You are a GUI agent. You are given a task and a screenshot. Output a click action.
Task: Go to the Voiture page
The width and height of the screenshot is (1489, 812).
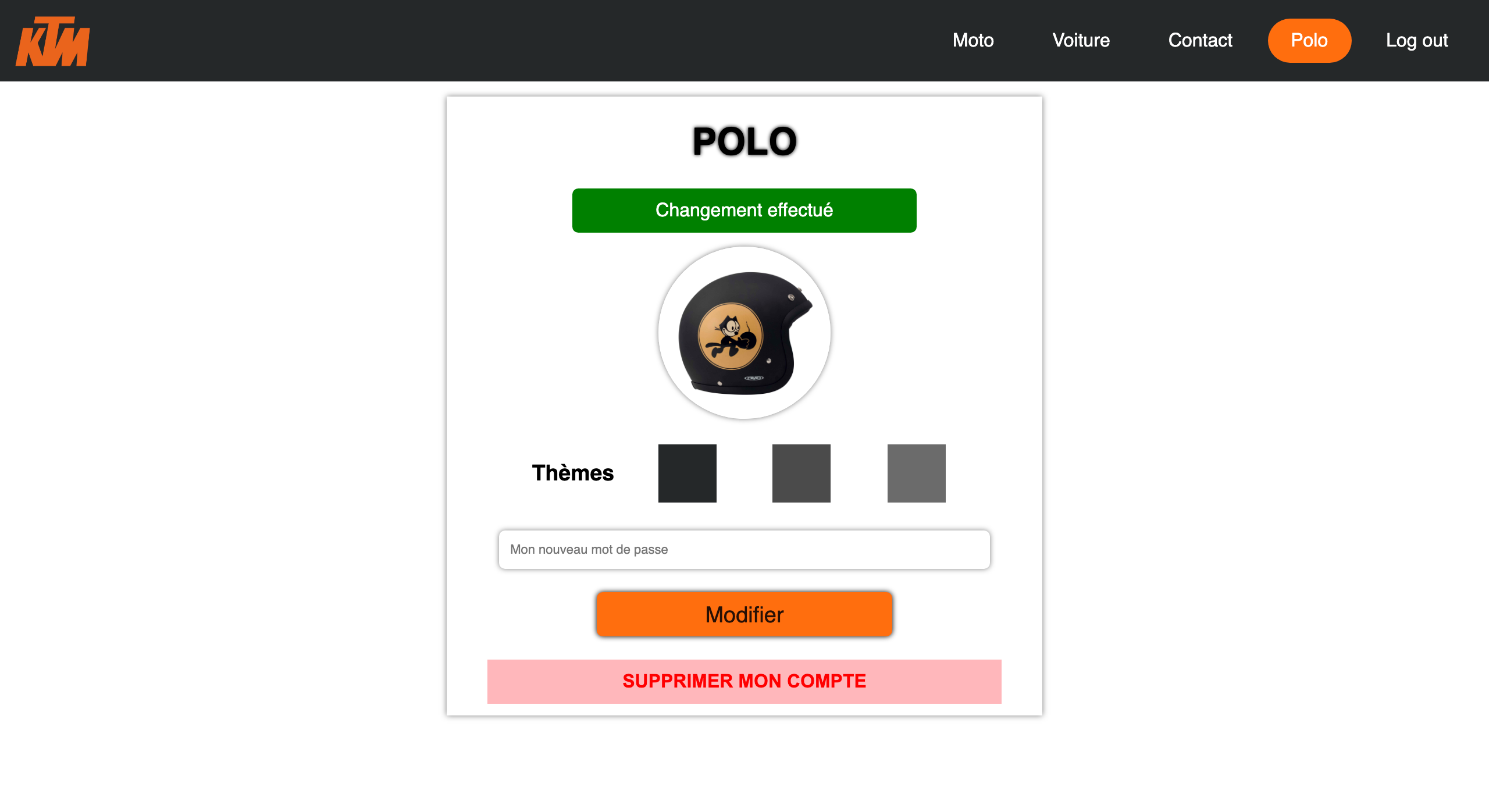coord(1081,40)
